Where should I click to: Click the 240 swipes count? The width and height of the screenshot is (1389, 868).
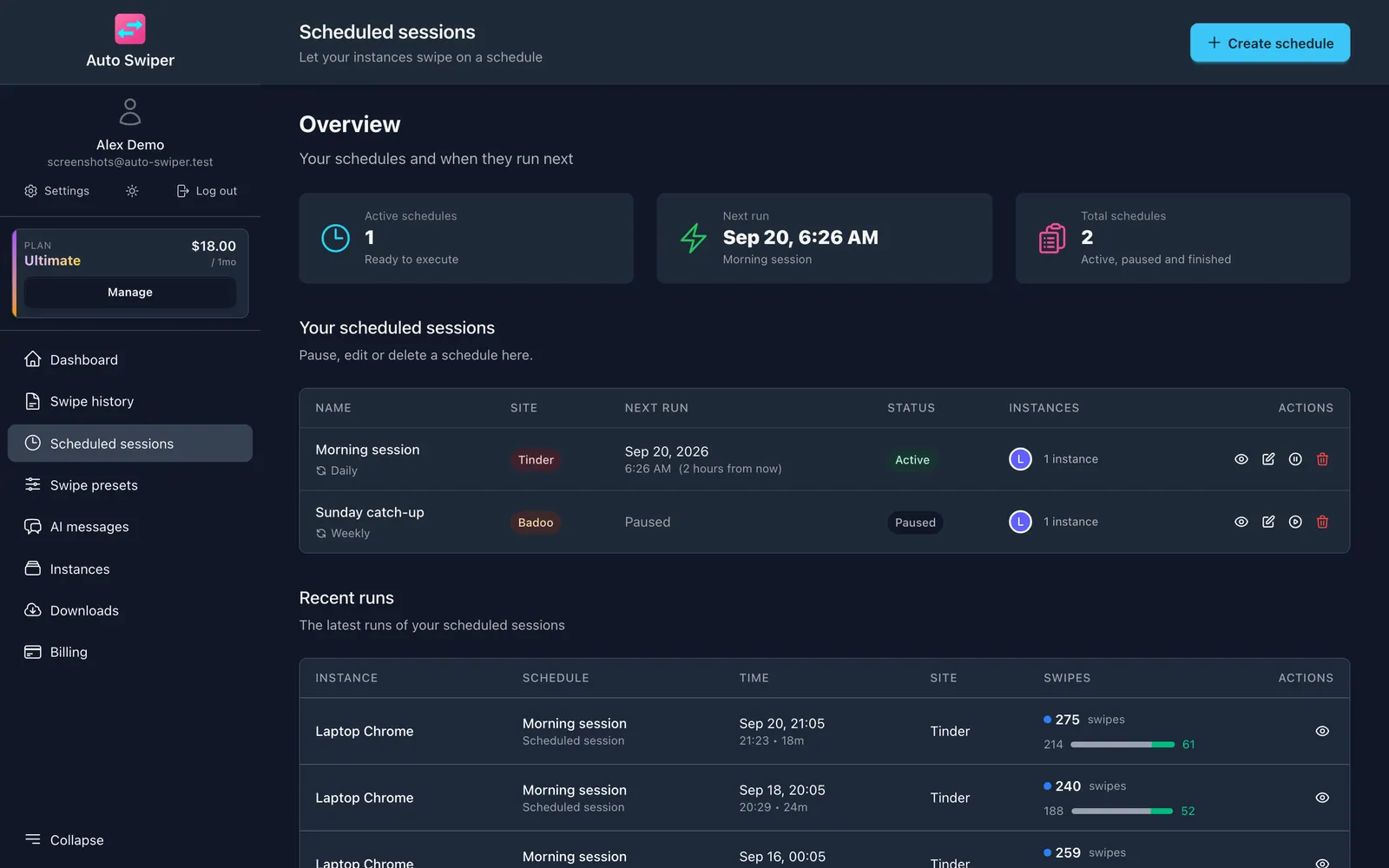tap(1068, 786)
